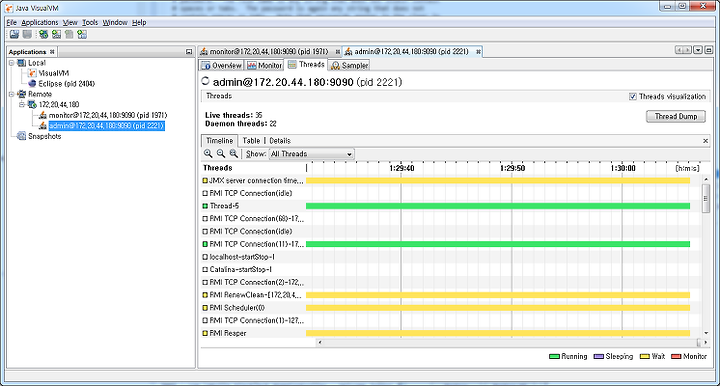Open the View menu
This screenshot has width=720, height=386.
tap(70, 22)
